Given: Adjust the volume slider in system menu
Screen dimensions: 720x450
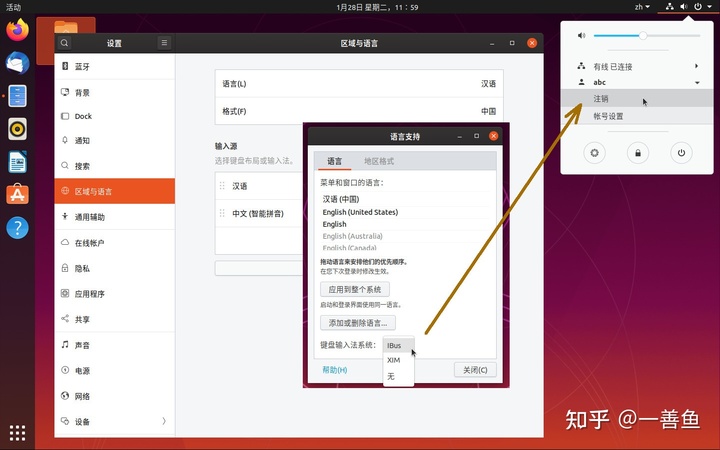Looking at the screenshot, I should pos(647,35).
